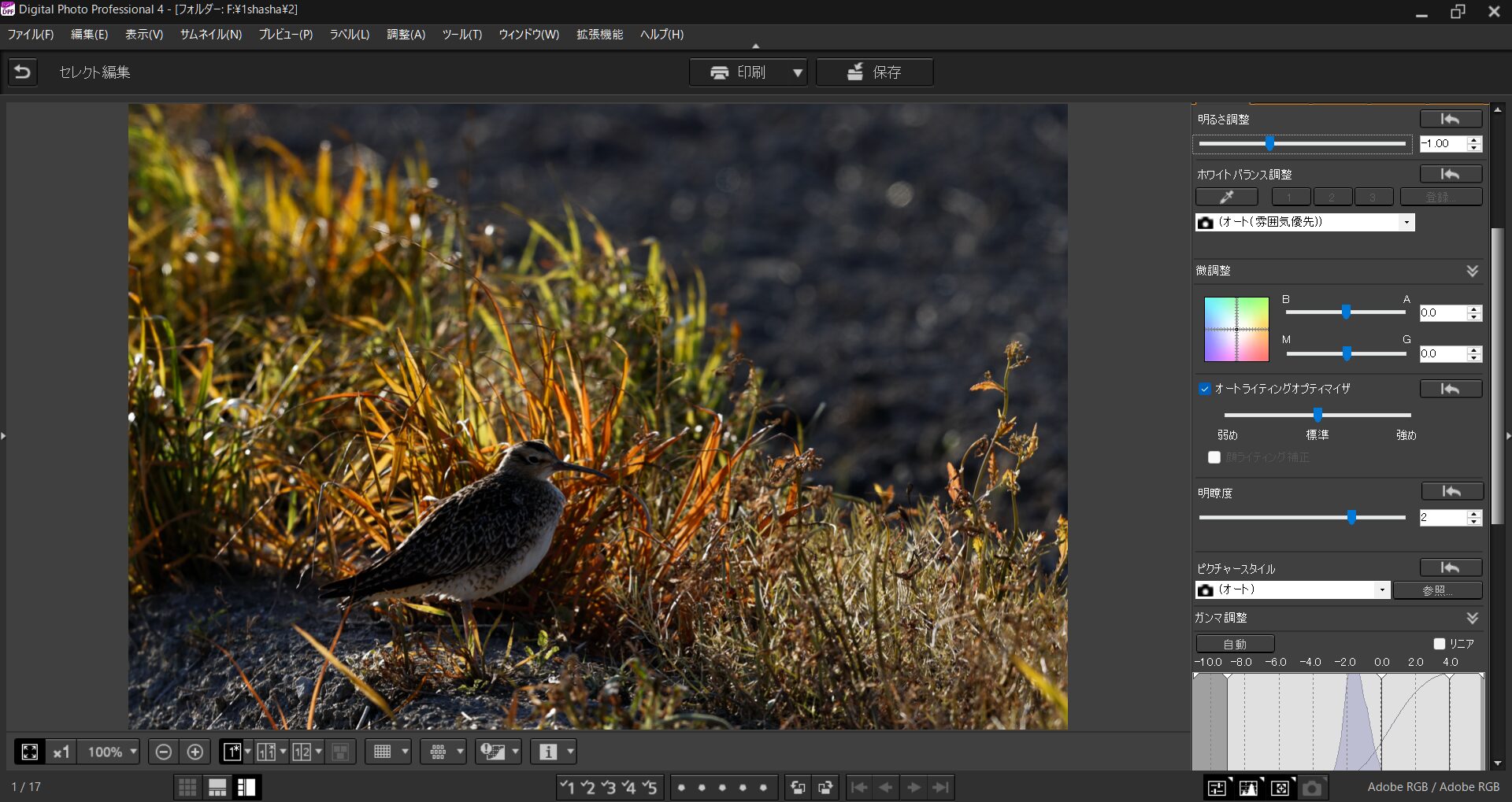Viewport: 1512px width, 802px height.
Task: Click the fit-to-window view icon
Action: coord(30,752)
